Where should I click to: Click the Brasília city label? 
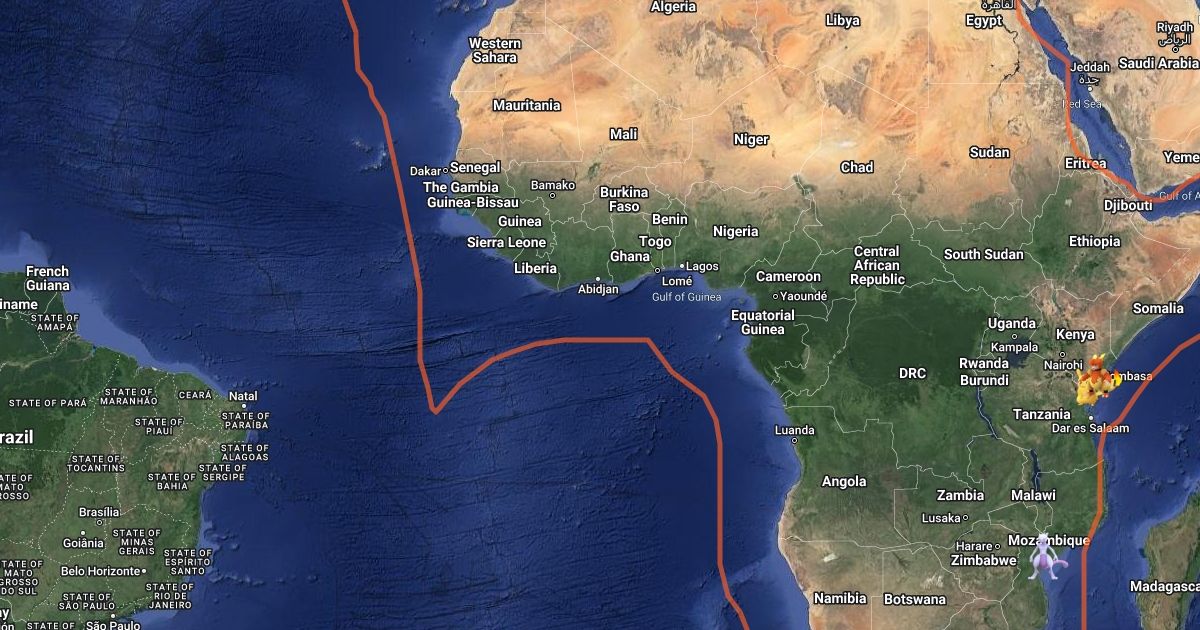(x=99, y=512)
